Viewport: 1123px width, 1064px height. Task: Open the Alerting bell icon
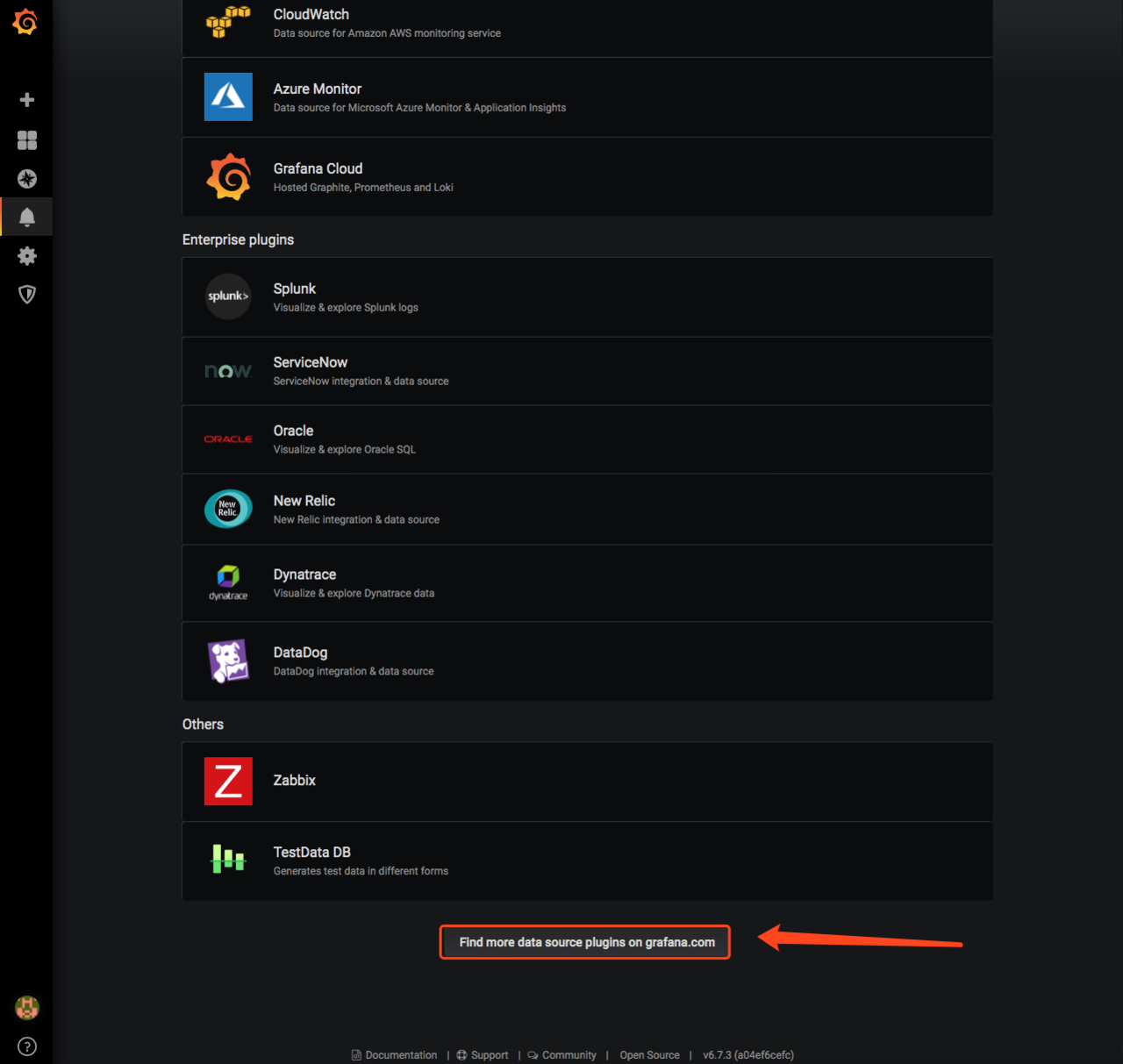27,218
